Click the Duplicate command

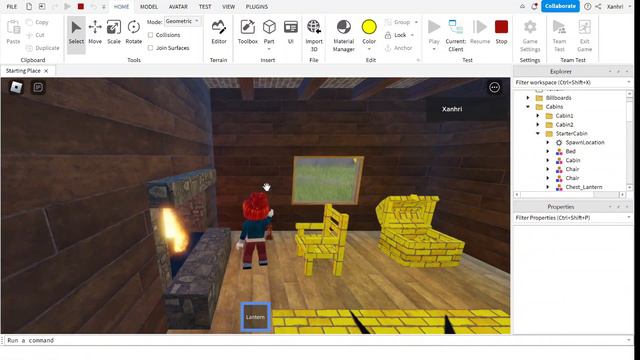point(43,48)
